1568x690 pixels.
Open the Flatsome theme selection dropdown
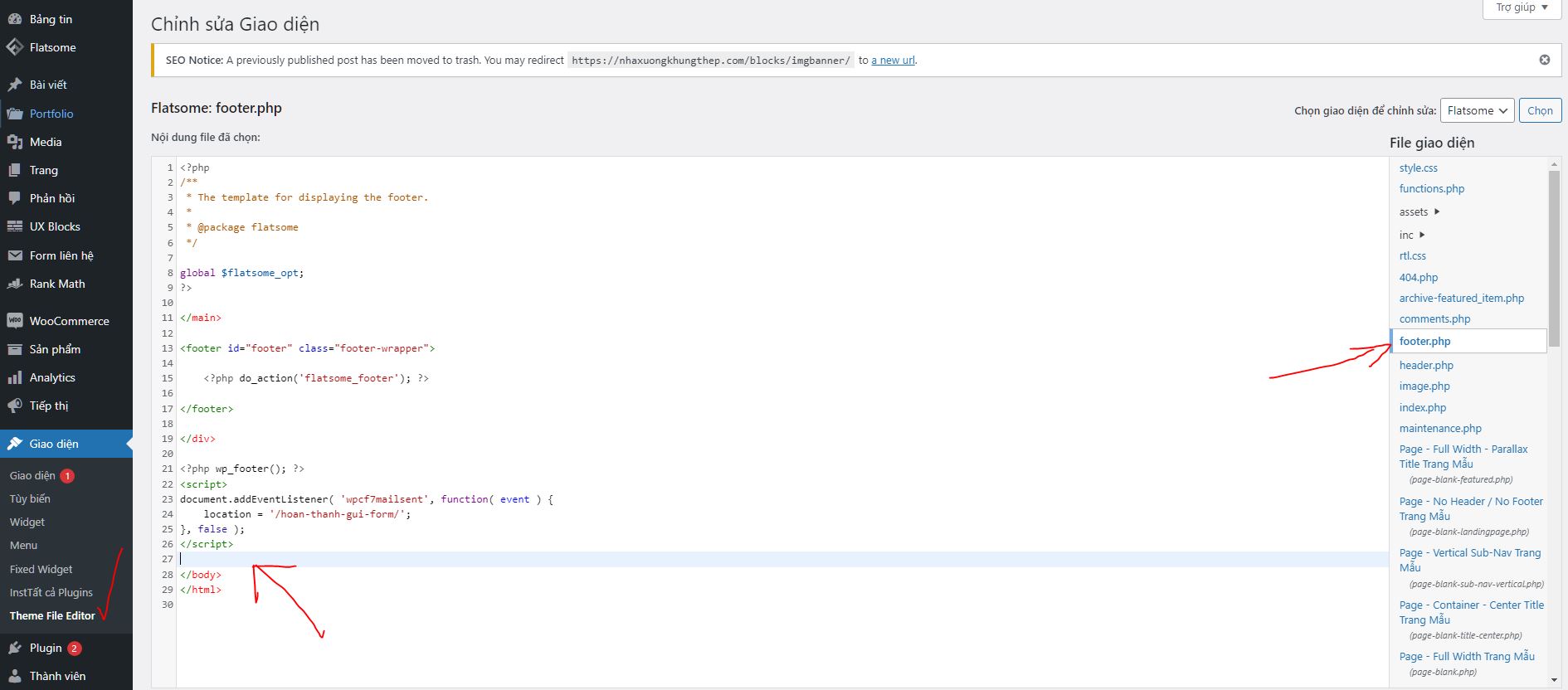(1477, 110)
